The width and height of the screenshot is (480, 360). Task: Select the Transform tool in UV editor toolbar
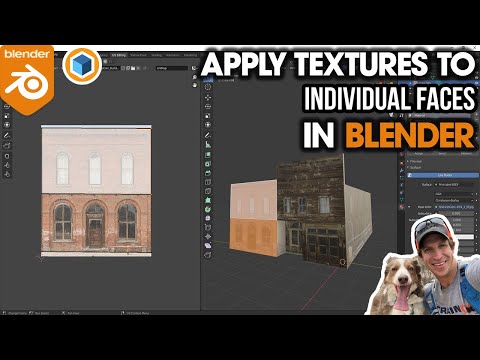[x=7, y=125]
